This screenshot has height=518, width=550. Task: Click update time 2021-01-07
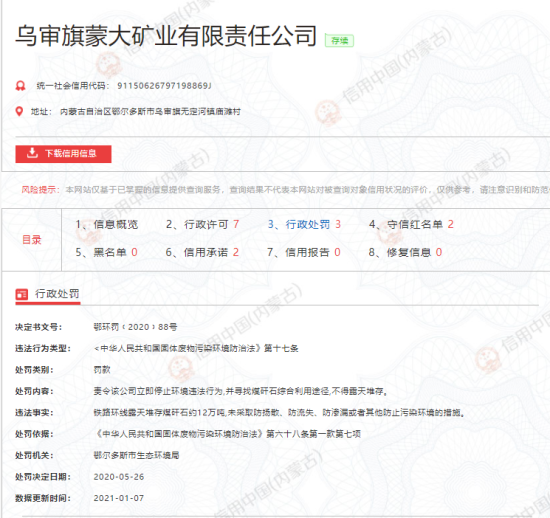119,498
